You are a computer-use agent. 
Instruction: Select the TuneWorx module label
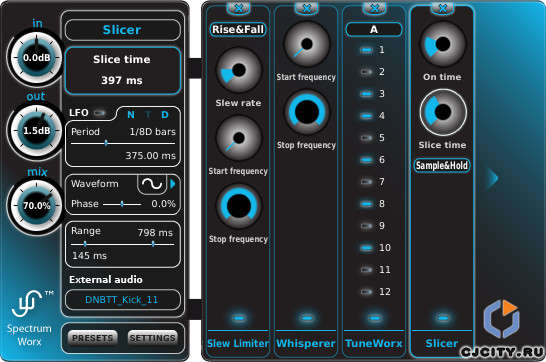point(374,343)
